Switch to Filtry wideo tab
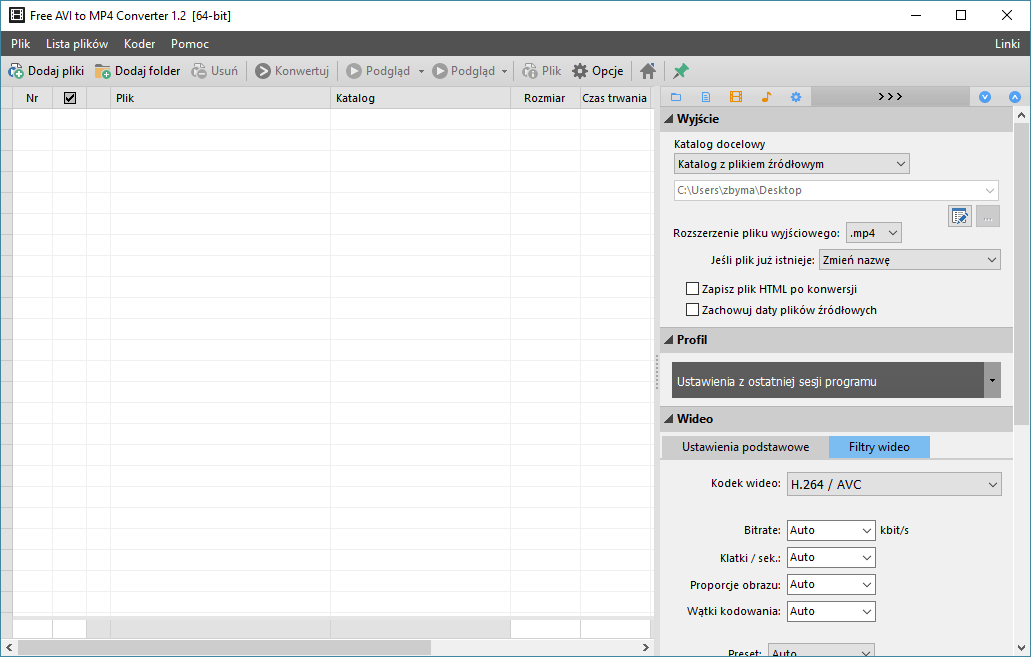Viewport: 1031px width, 657px height. click(879, 447)
